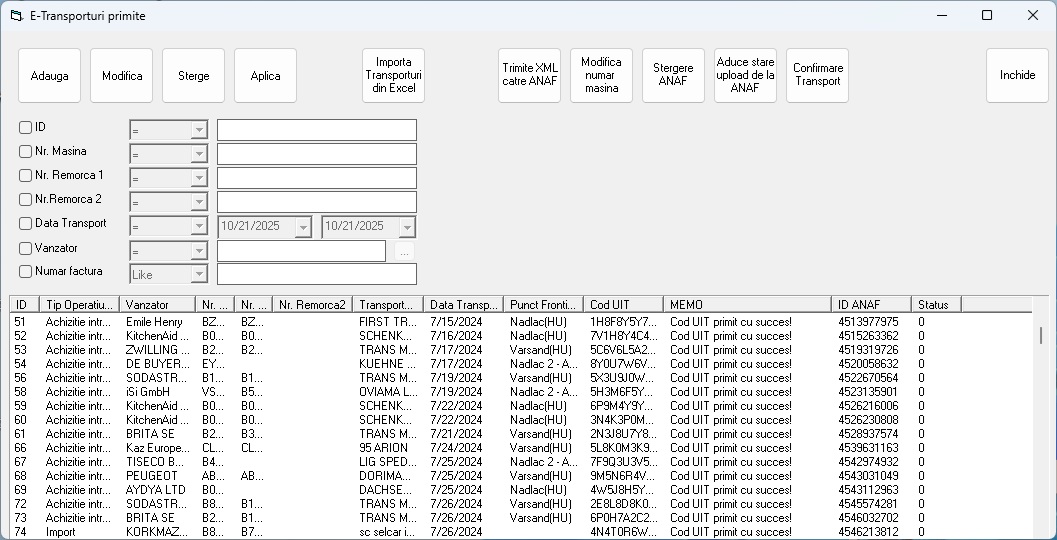Tick the Nr. Masina checkbox
1057x540 pixels.
pyautogui.click(x=26, y=152)
